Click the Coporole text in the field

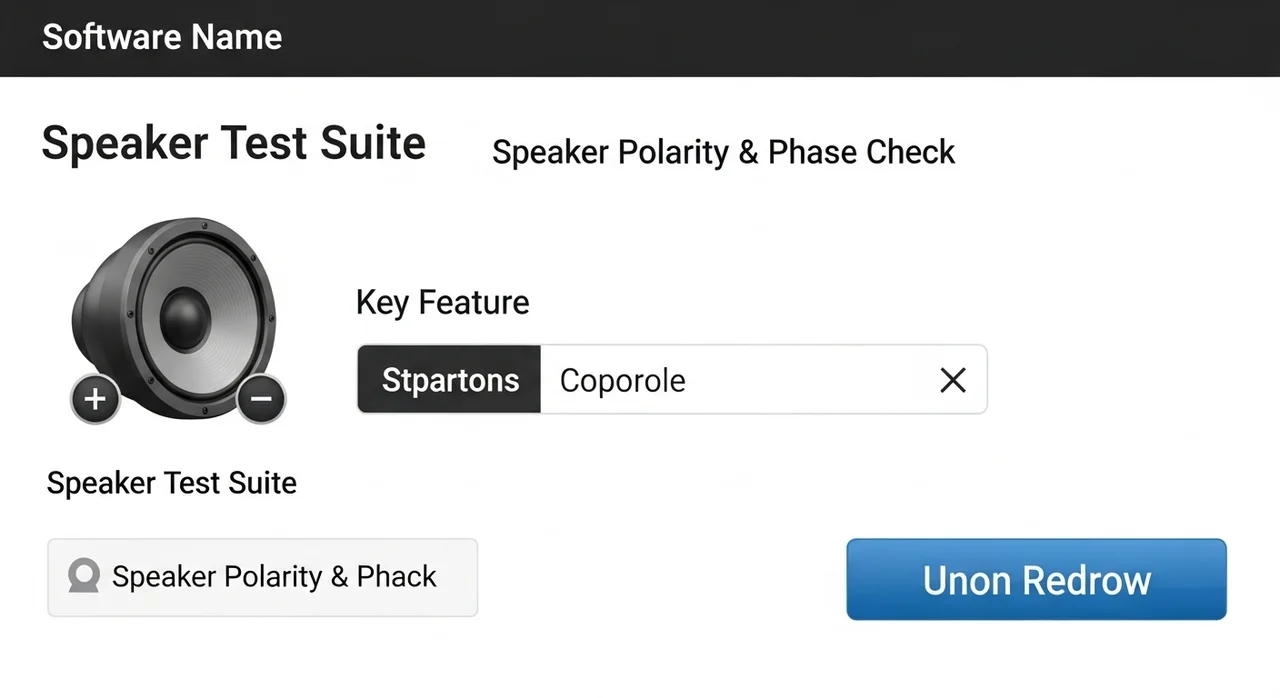622,381
